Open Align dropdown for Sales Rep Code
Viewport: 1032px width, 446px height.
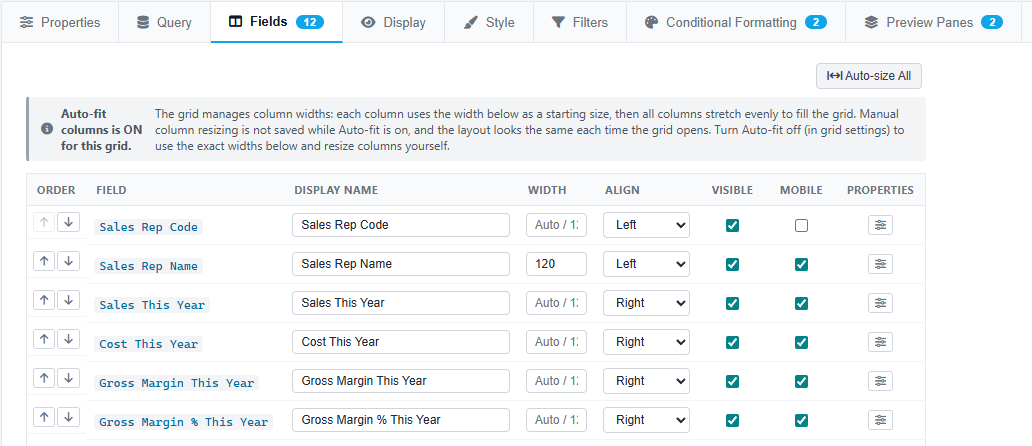[646, 225]
